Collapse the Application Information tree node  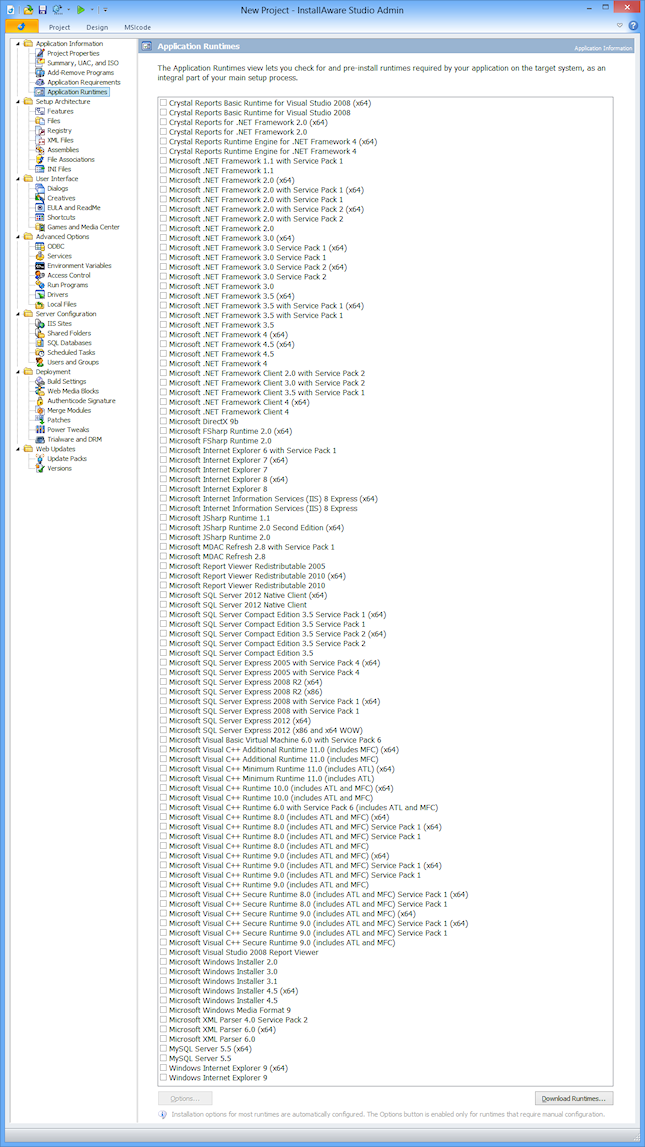pyautogui.click(x=18, y=44)
